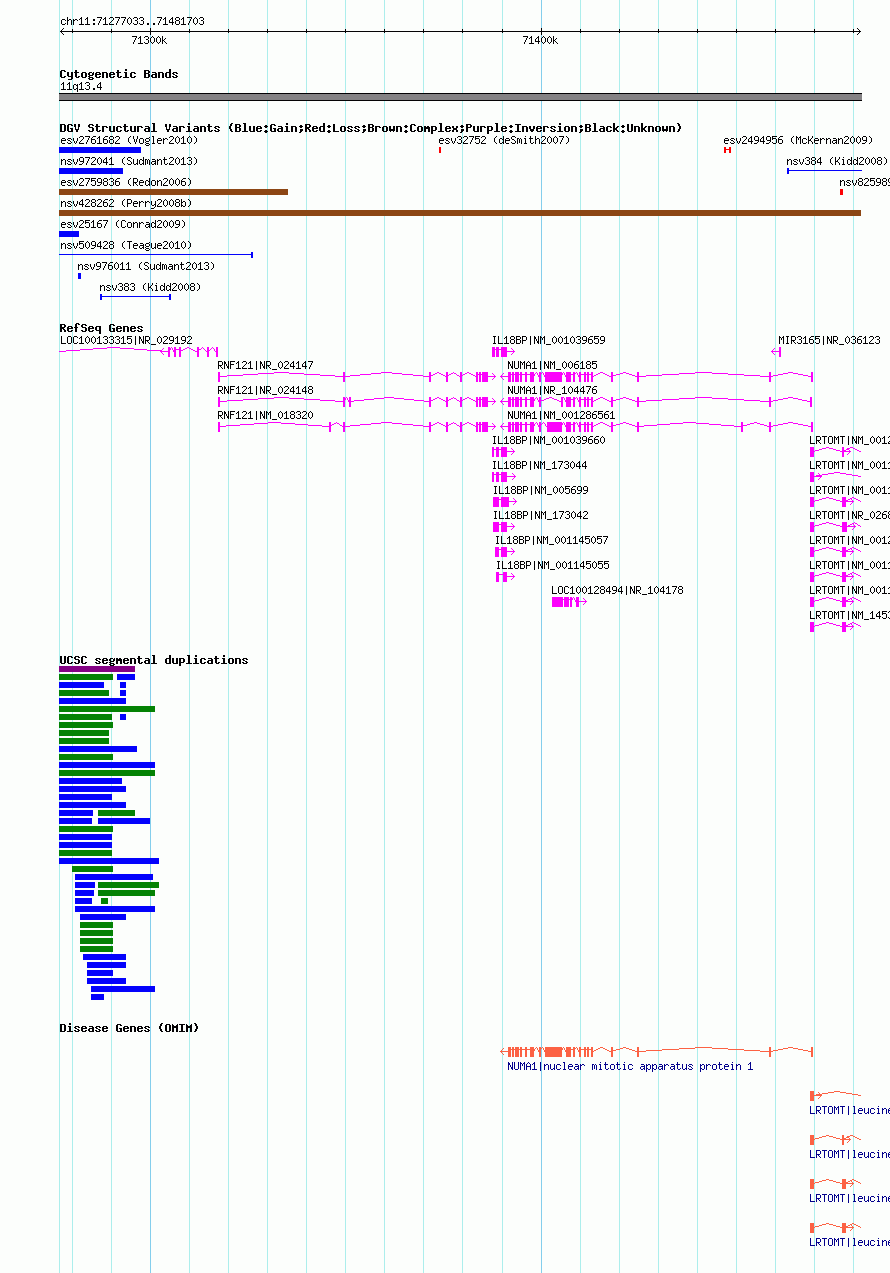Open variant esv32752 (deSmith2007) label

click(x=504, y=140)
